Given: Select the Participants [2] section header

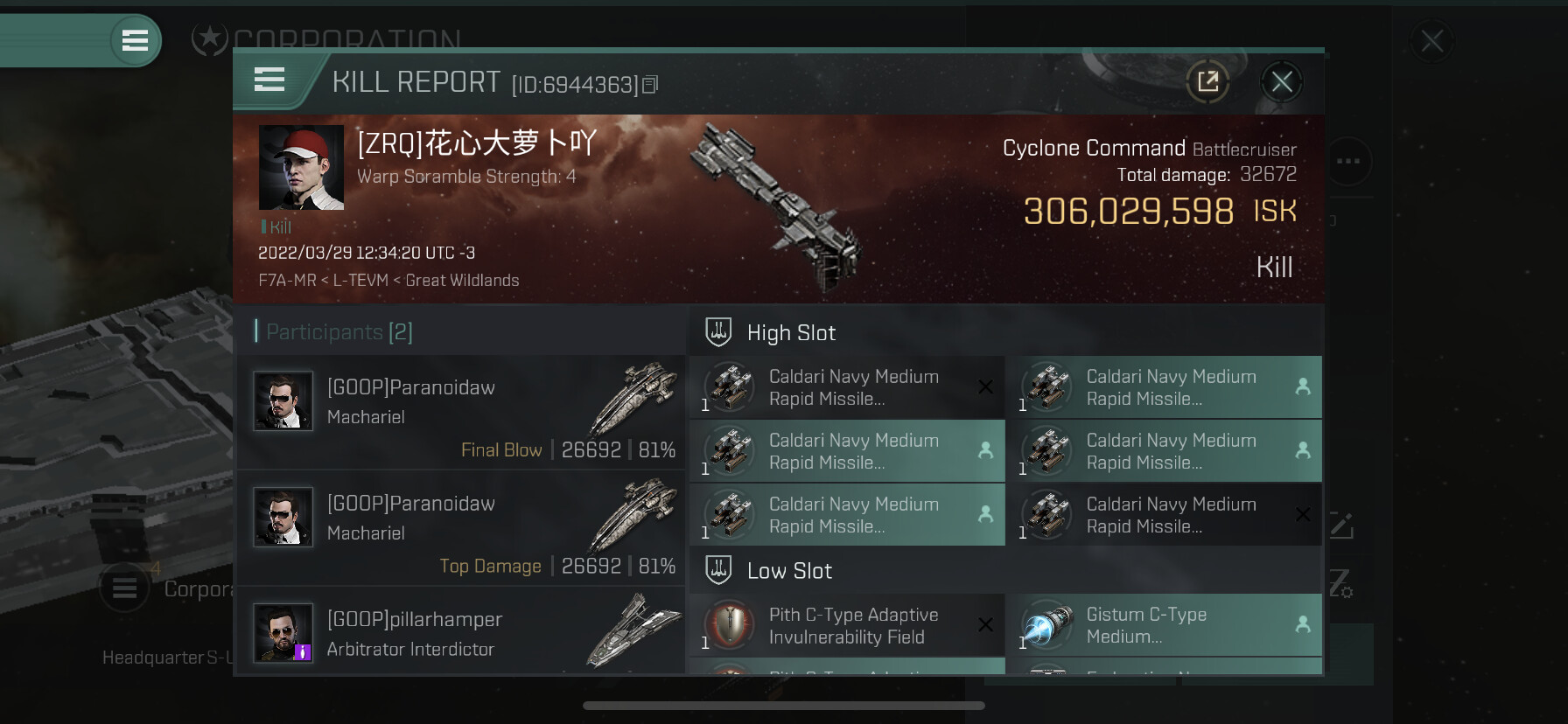Looking at the screenshot, I should pyautogui.click(x=334, y=331).
